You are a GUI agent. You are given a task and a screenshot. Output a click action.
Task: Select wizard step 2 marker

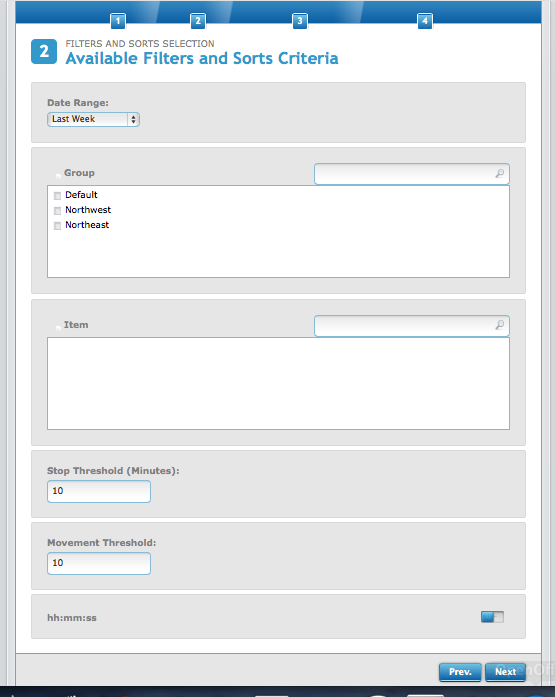(x=198, y=21)
